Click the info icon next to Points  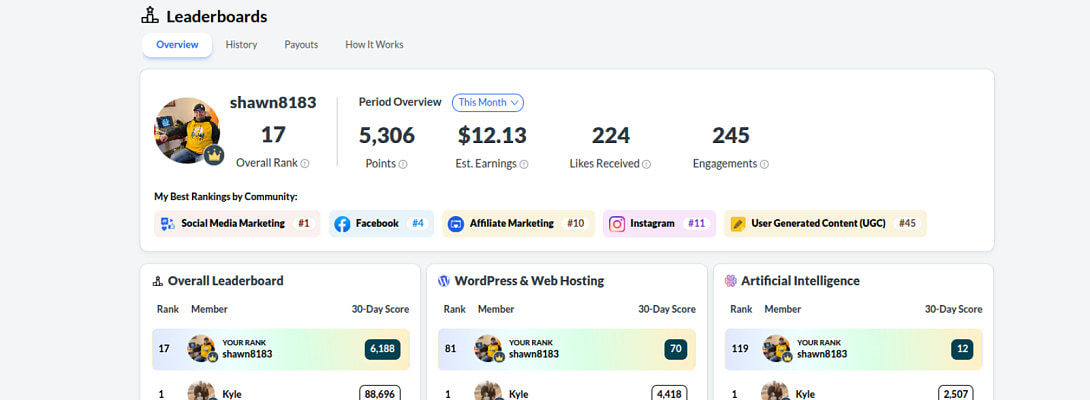(403, 164)
